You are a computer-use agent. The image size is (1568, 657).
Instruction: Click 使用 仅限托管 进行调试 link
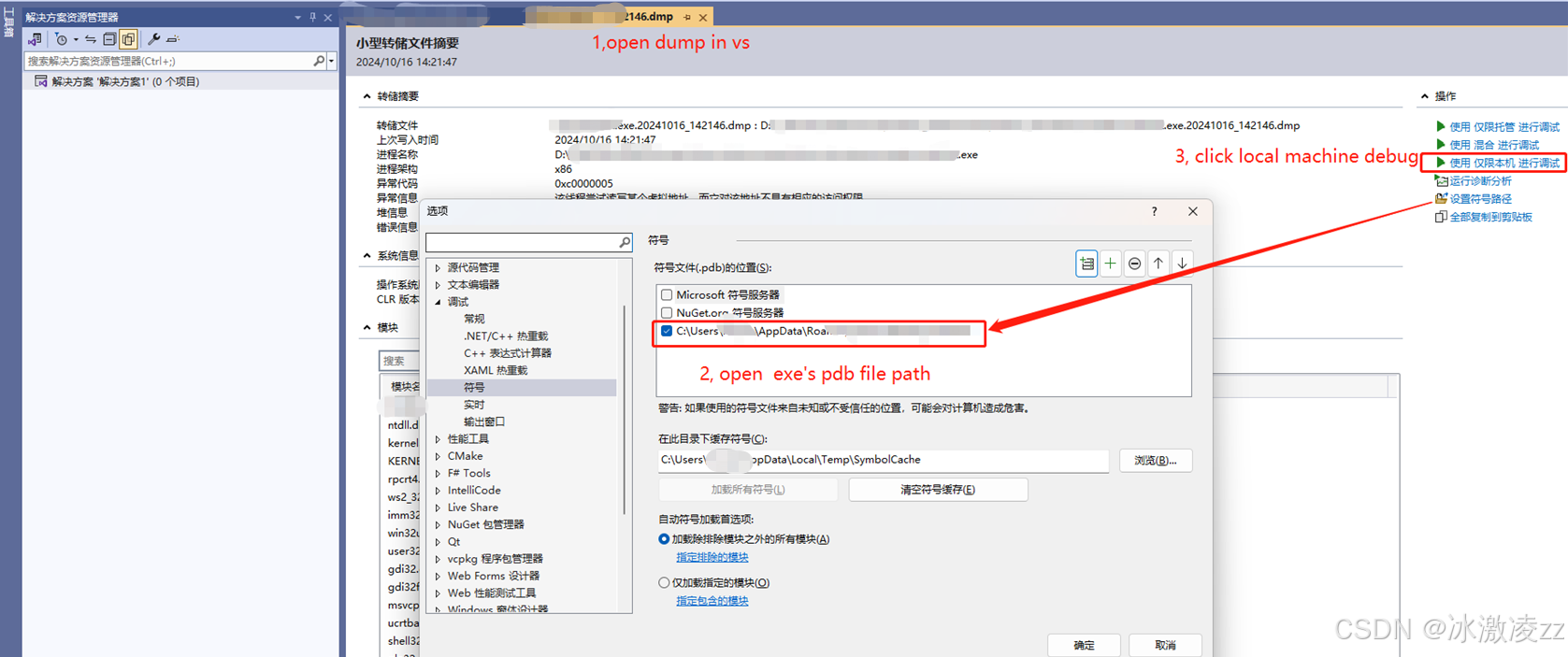pos(1503,127)
